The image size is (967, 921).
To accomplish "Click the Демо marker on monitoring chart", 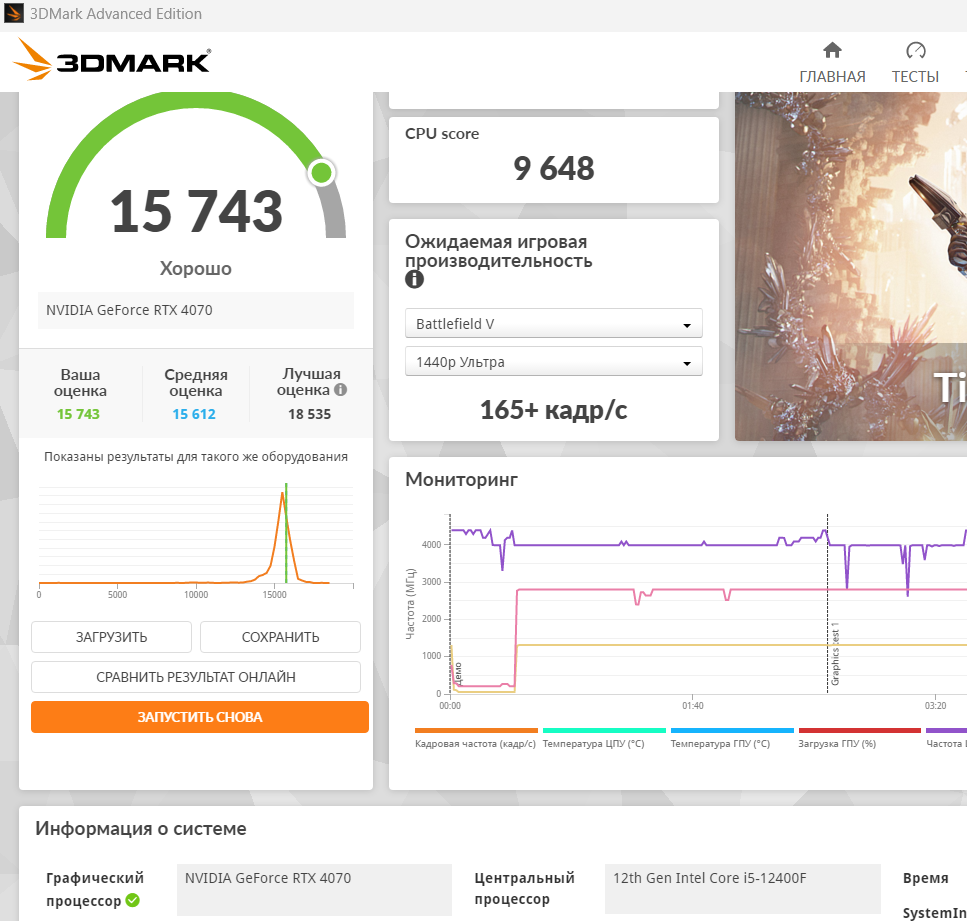I will click(x=458, y=674).
